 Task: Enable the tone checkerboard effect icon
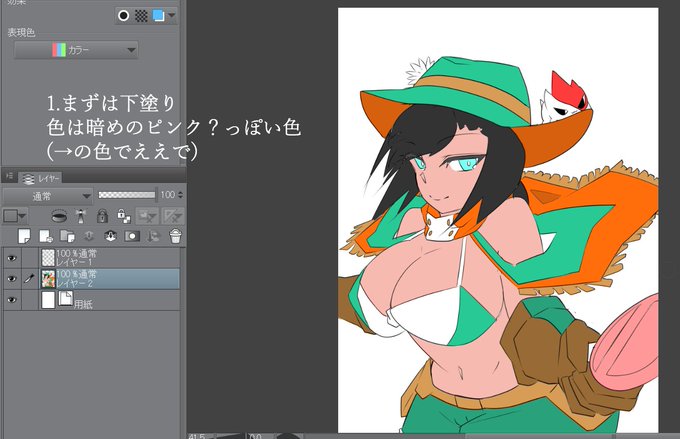[141, 16]
